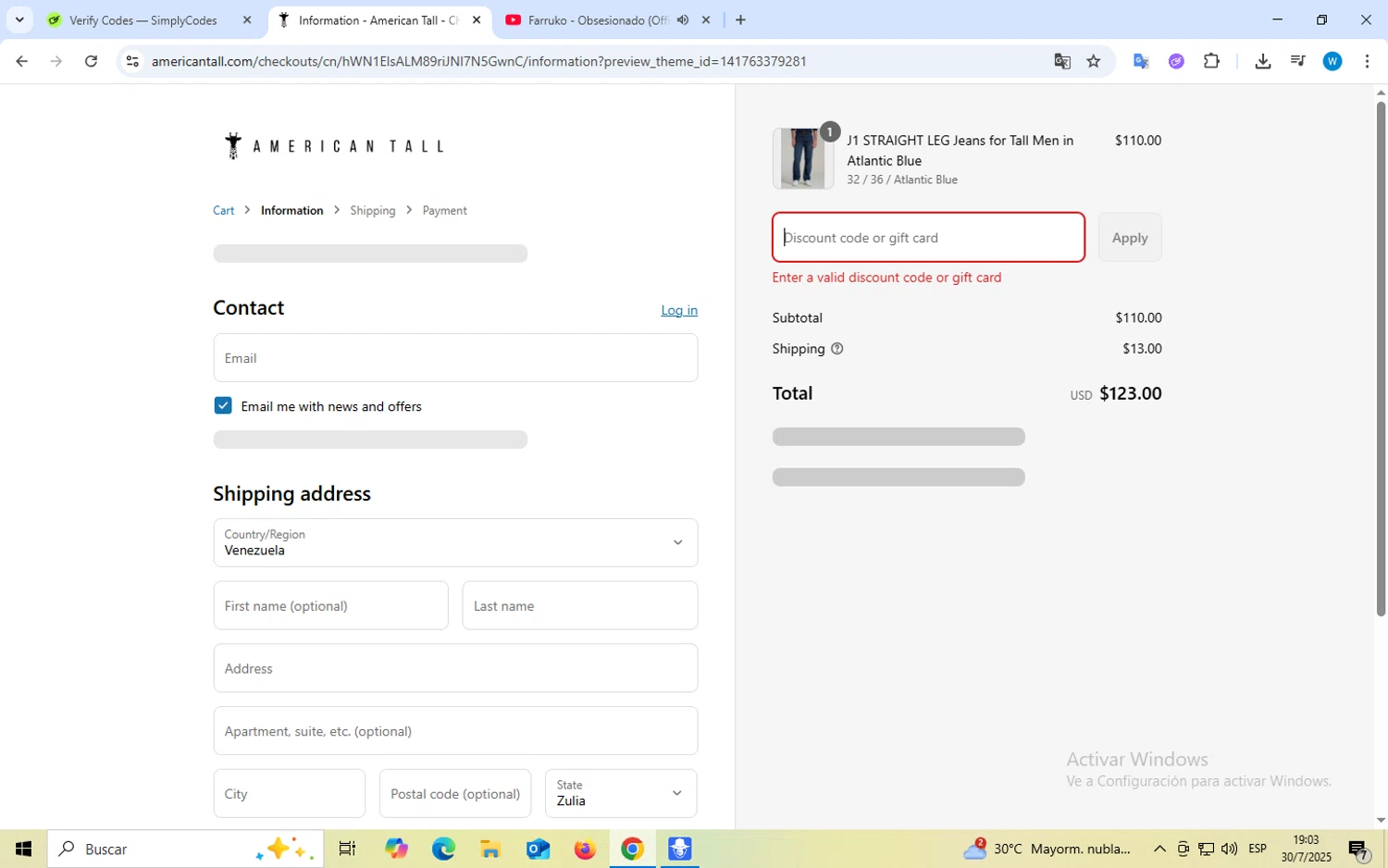
Task: Open the Google Translate extension icon
Action: click(x=1141, y=61)
